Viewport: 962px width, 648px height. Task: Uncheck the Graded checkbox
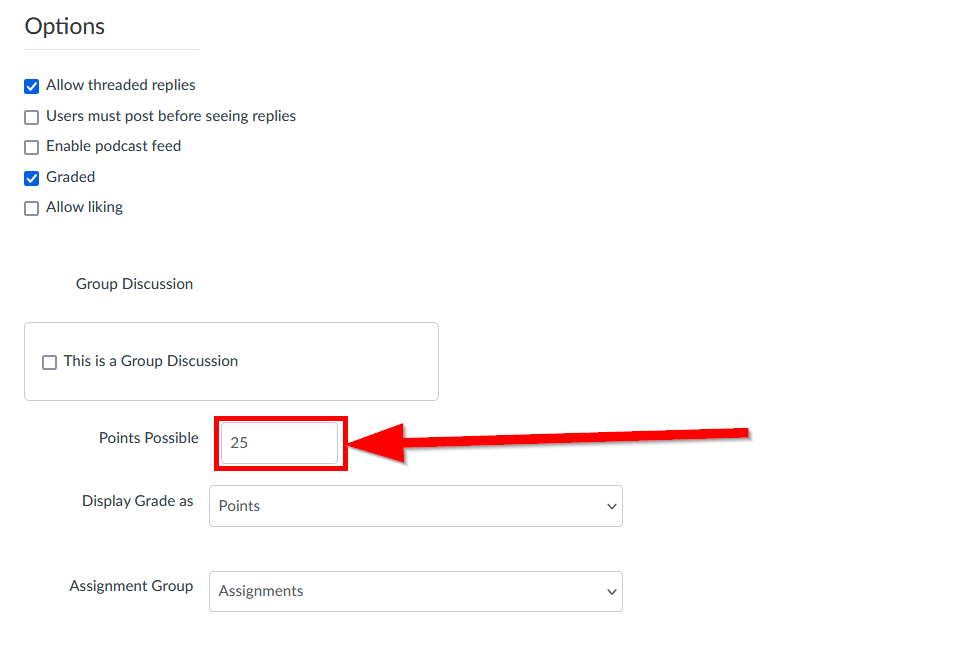point(31,178)
